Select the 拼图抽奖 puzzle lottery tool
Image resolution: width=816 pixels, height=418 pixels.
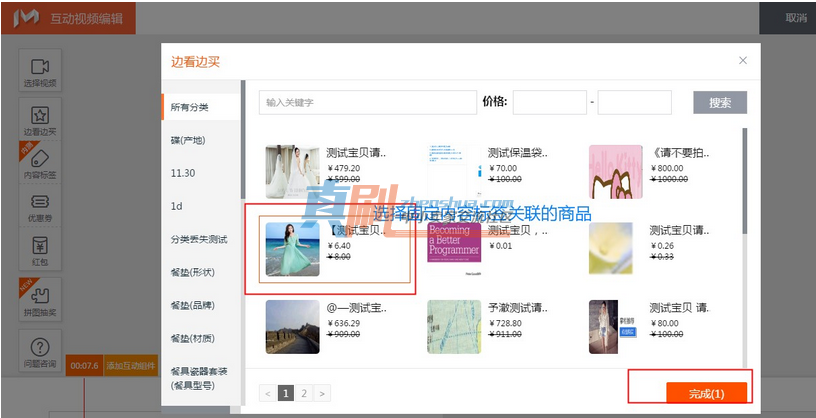point(40,299)
